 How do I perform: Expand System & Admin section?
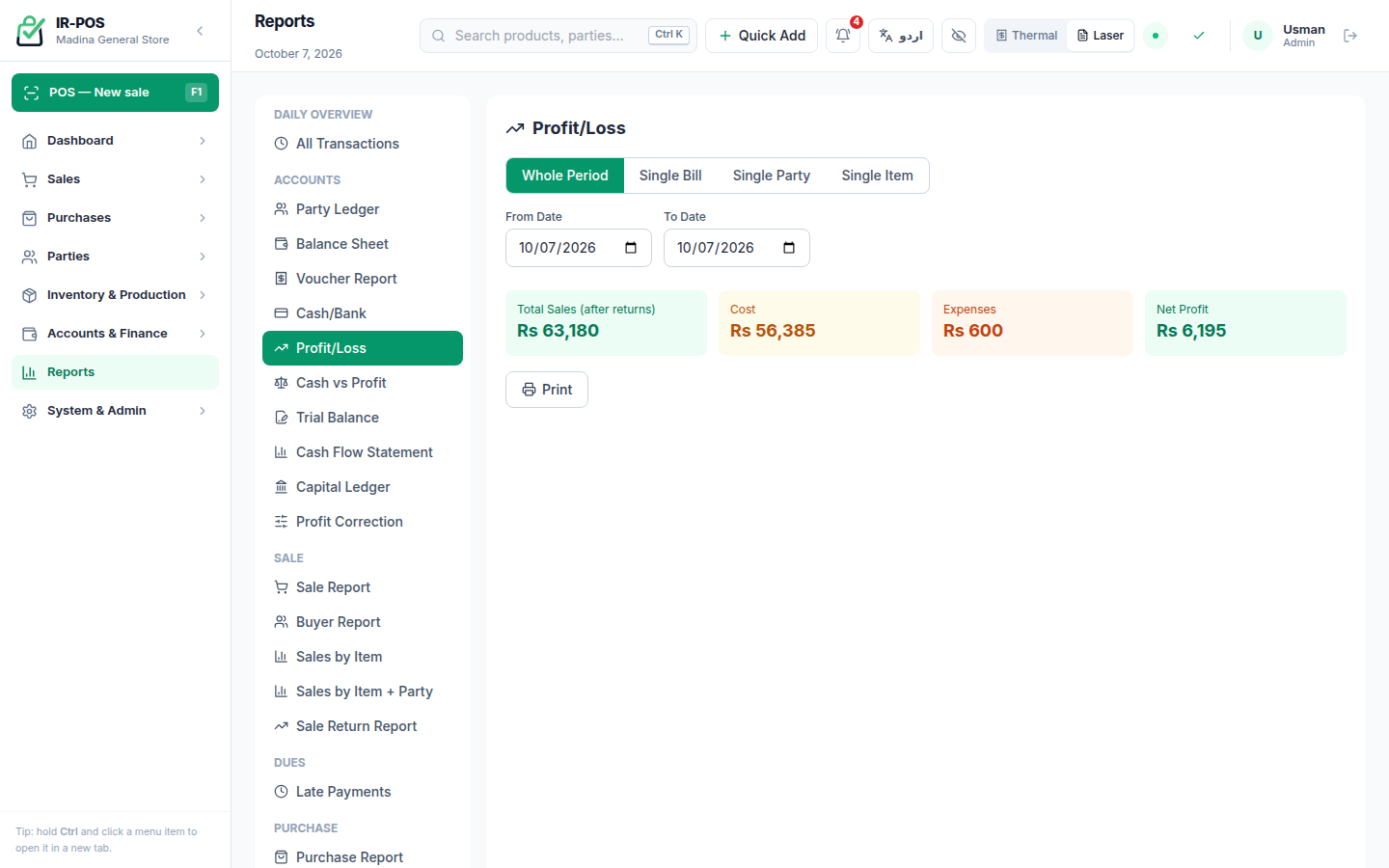coord(115,411)
